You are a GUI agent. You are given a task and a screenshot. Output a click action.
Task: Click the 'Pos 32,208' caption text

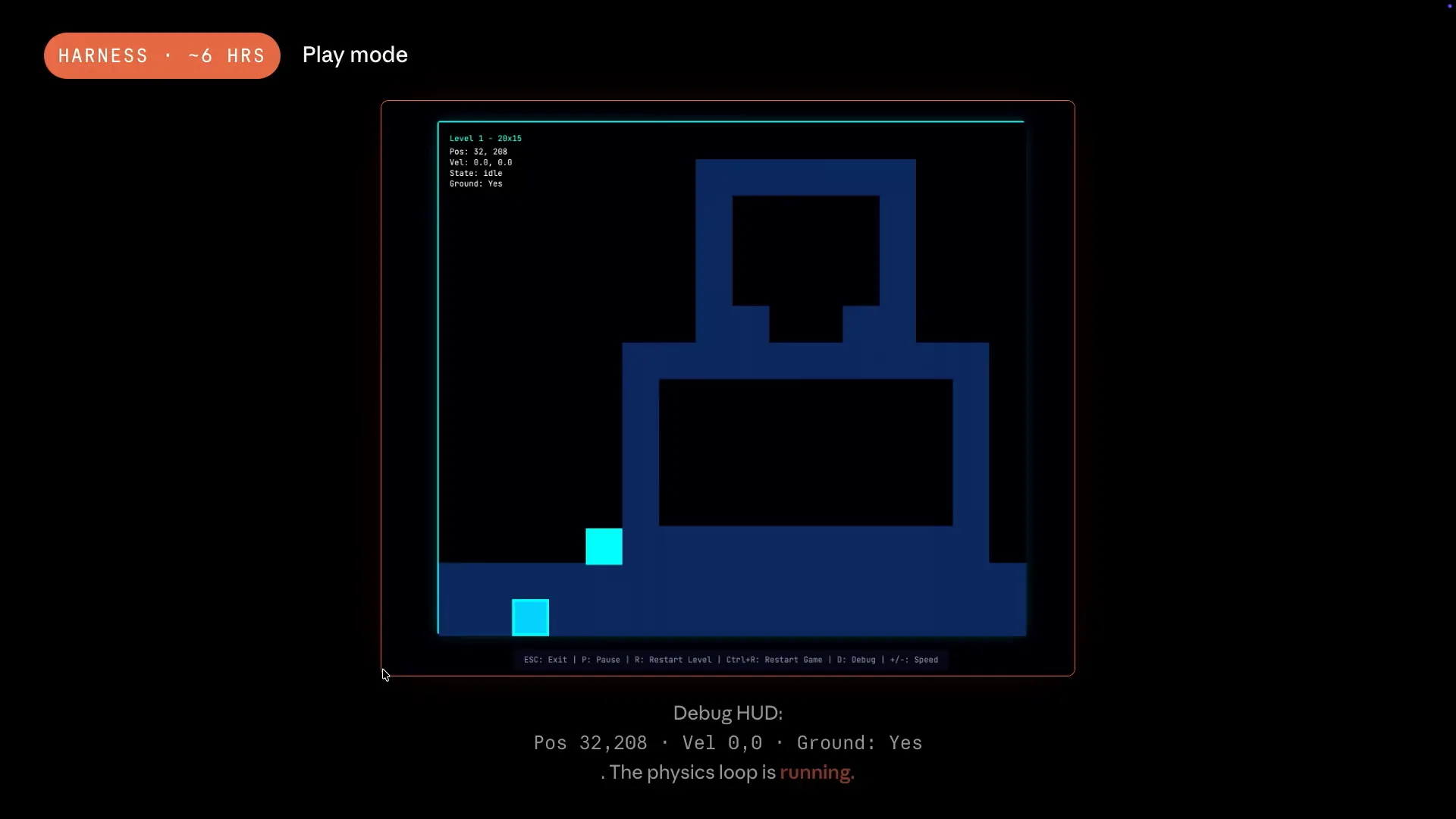pos(591,743)
